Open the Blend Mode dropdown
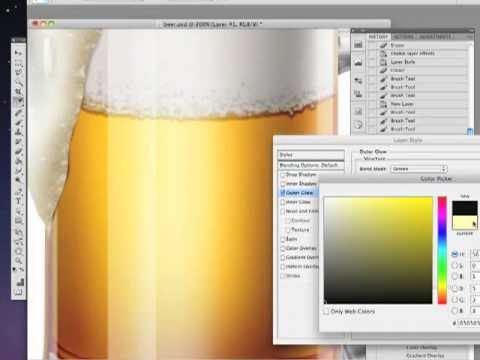This screenshot has width=480, height=360. click(x=419, y=169)
